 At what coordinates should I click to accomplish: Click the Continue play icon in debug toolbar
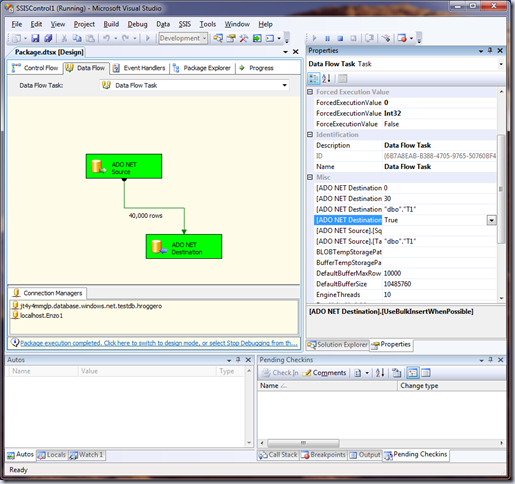point(314,39)
